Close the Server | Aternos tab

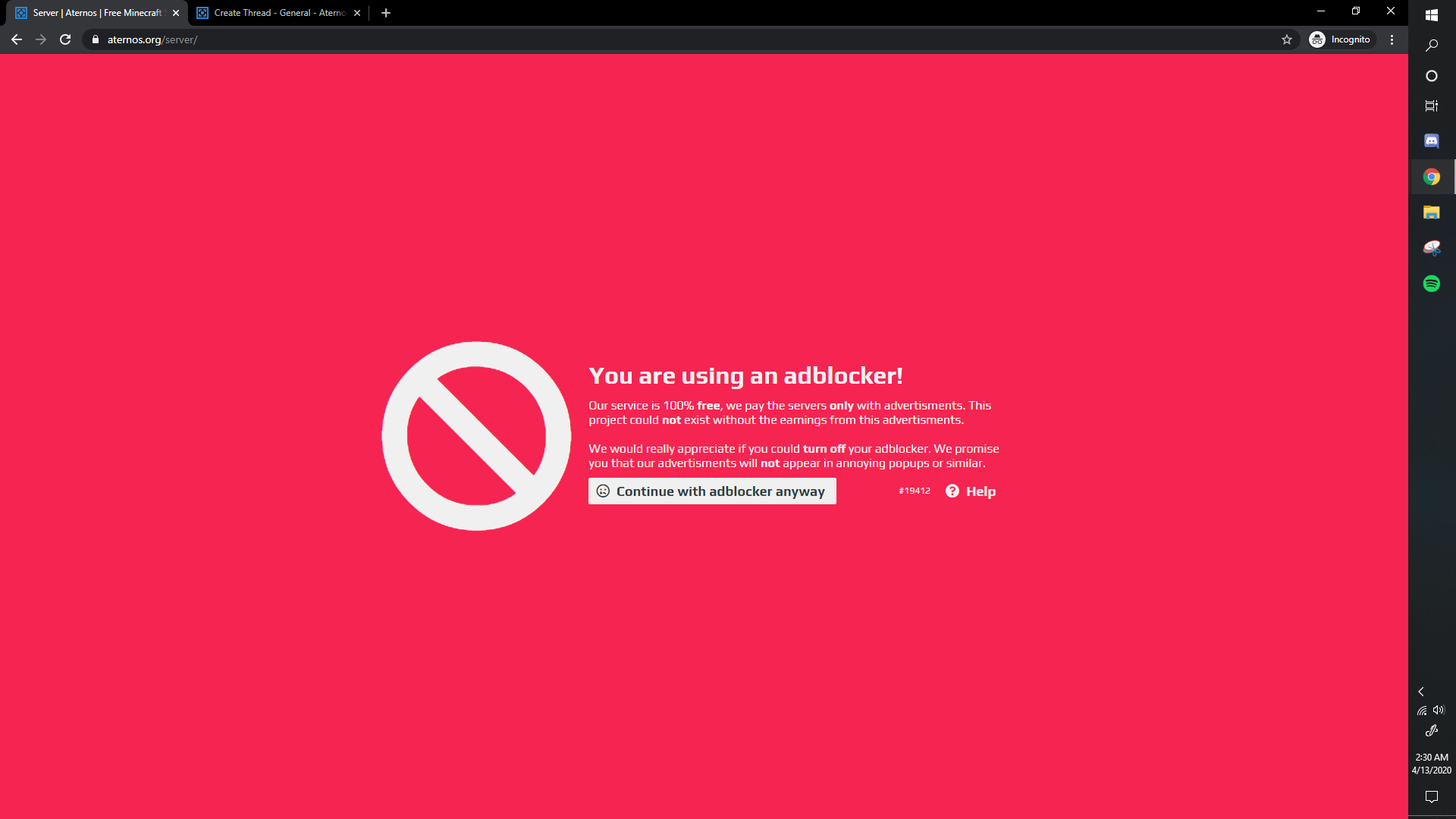(176, 13)
